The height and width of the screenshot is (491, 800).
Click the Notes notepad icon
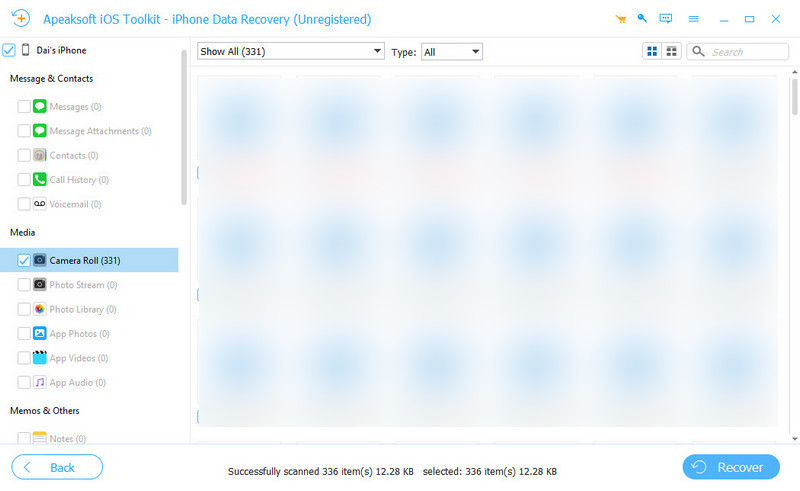pos(40,438)
